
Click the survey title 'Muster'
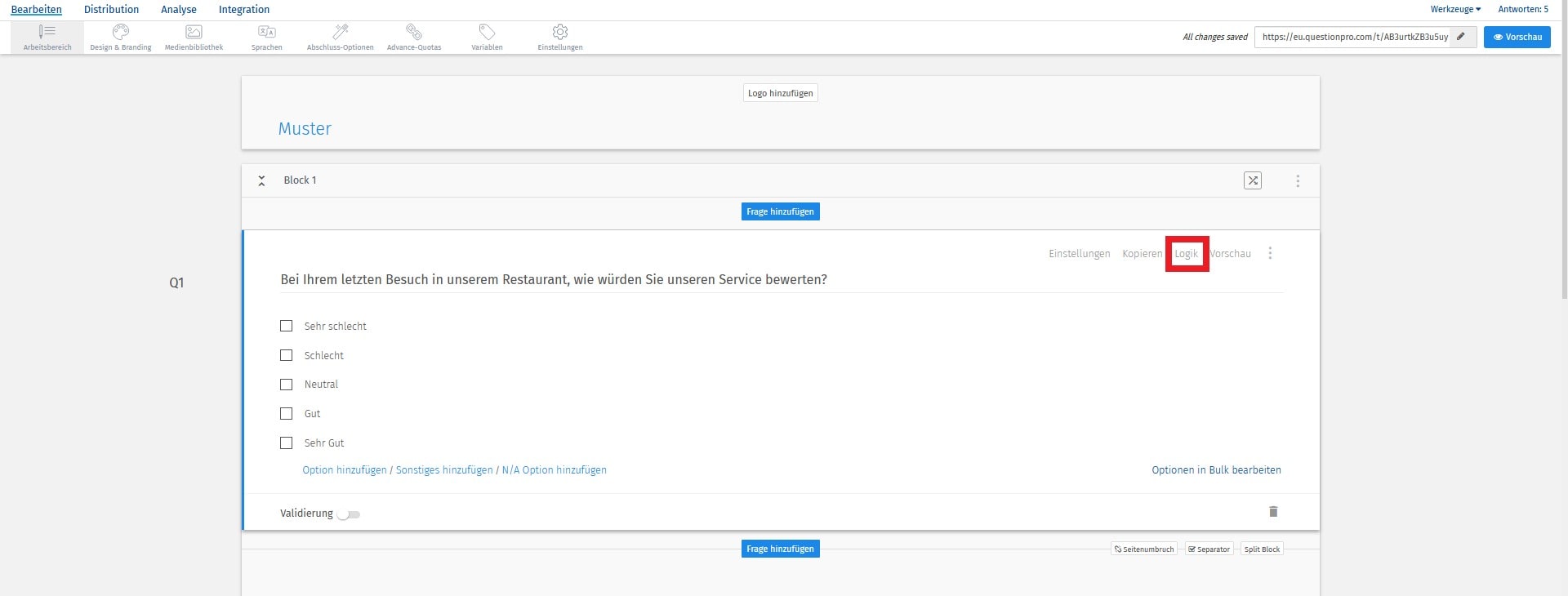coord(305,128)
